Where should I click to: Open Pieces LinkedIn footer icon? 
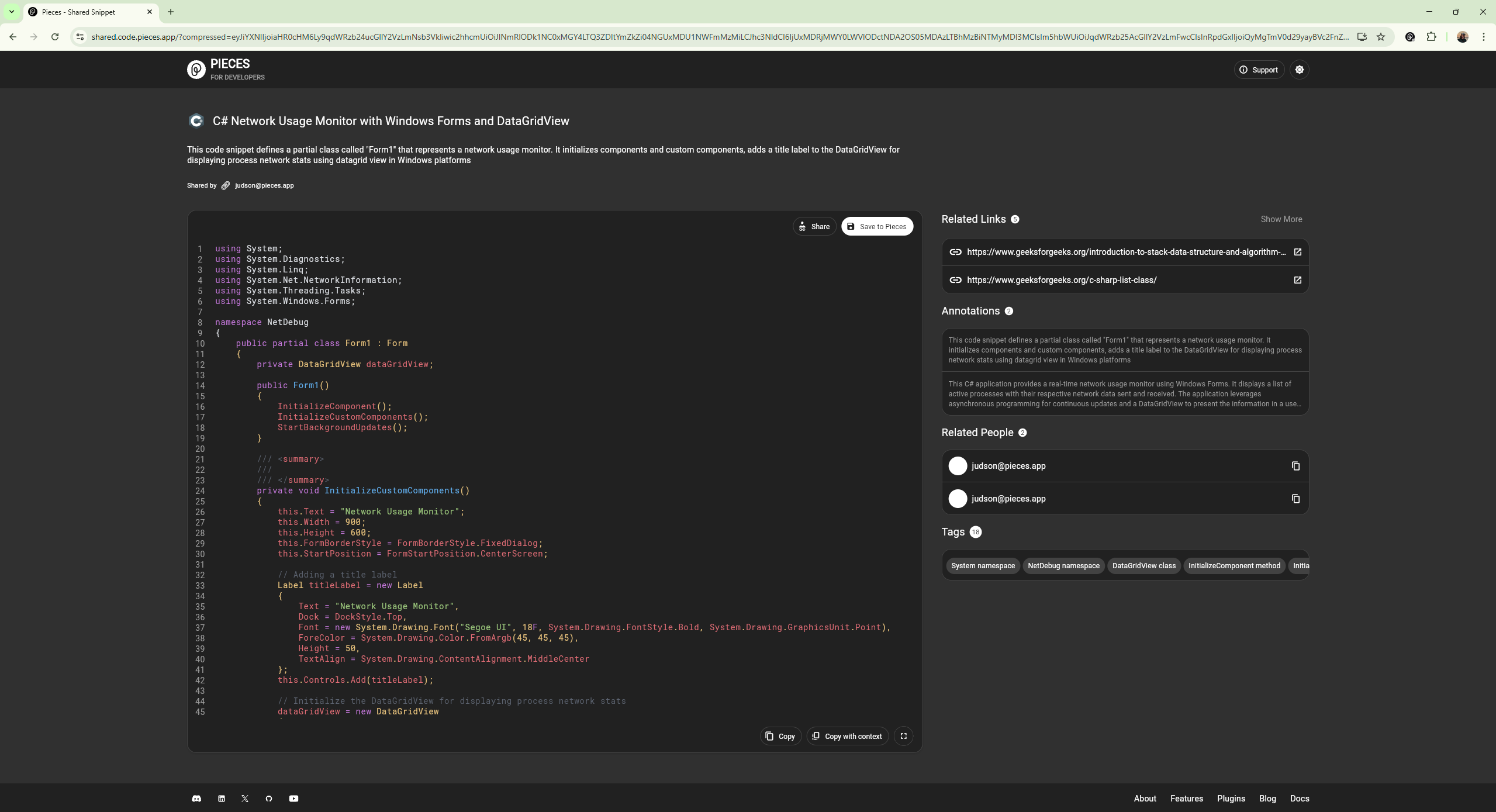click(x=222, y=799)
